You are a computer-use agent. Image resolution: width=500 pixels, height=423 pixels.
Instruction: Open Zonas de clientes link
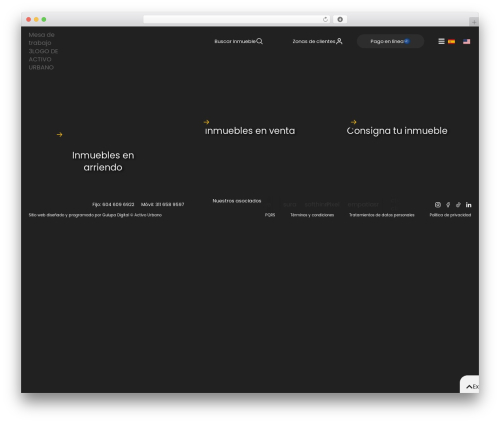[314, 41]
